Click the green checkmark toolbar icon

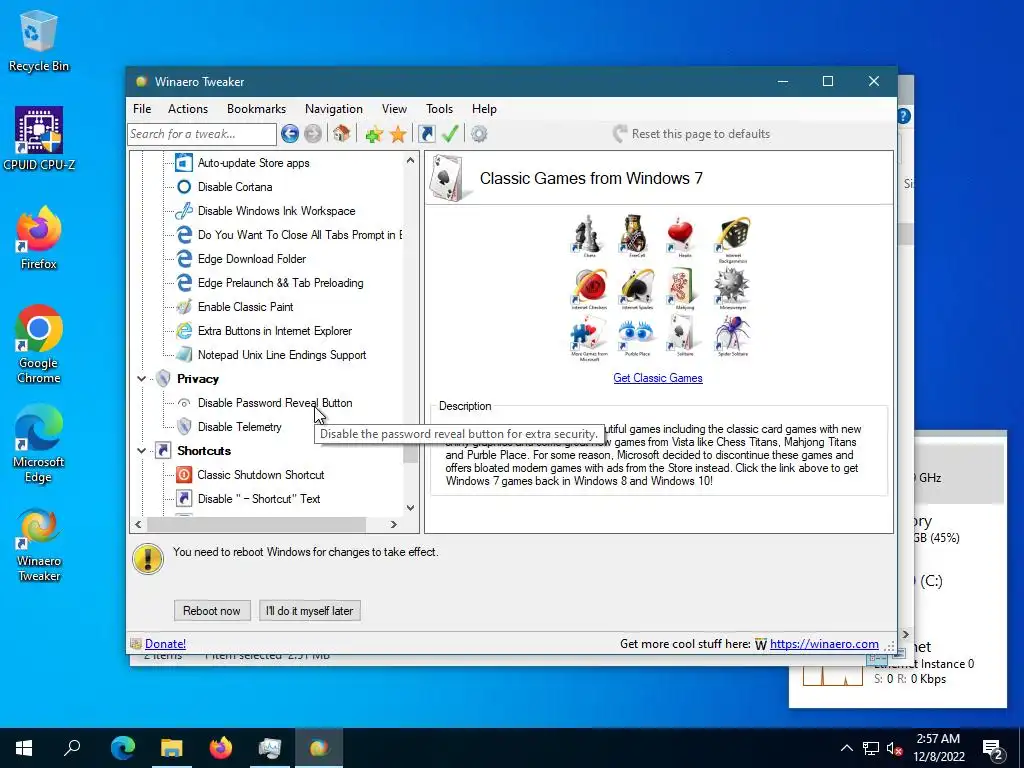(450, 134)
